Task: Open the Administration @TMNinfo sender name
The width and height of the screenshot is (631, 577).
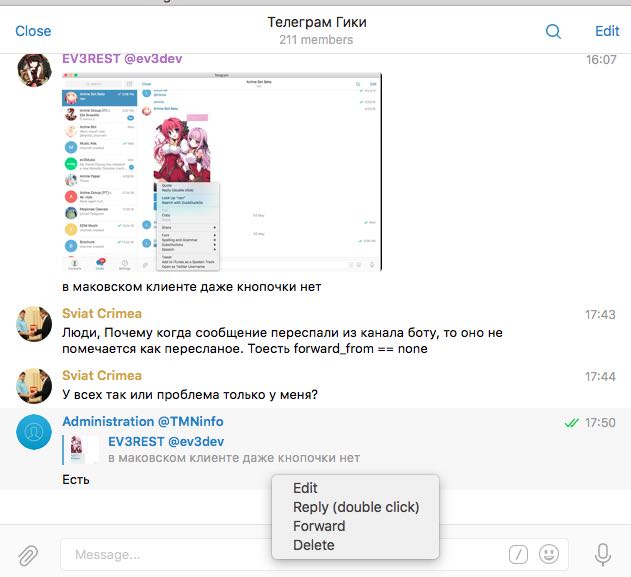Action: (143, 421)
